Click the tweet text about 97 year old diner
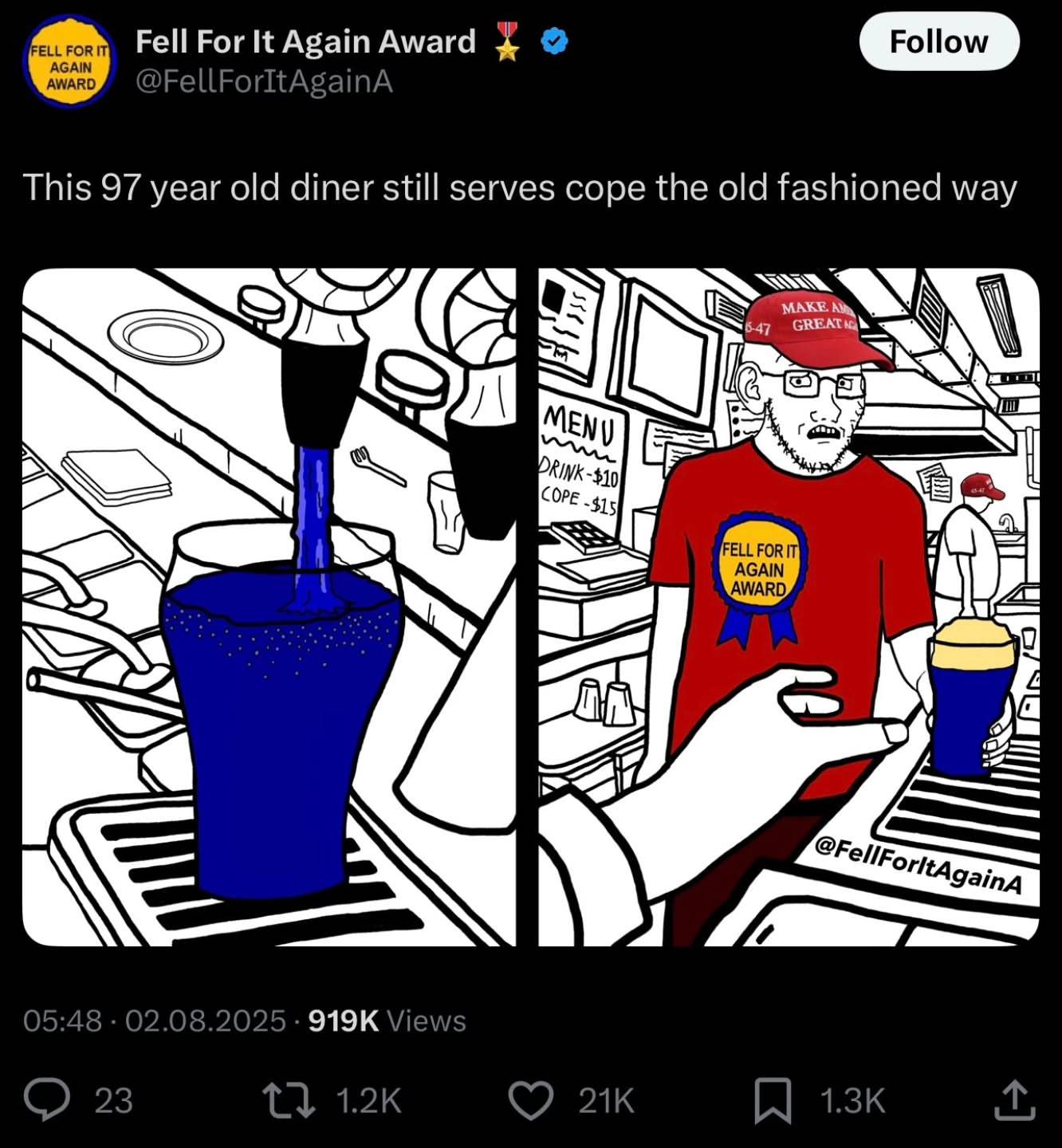The image size is (1062, 1148). pyautogui.click(x=520, y=188)
